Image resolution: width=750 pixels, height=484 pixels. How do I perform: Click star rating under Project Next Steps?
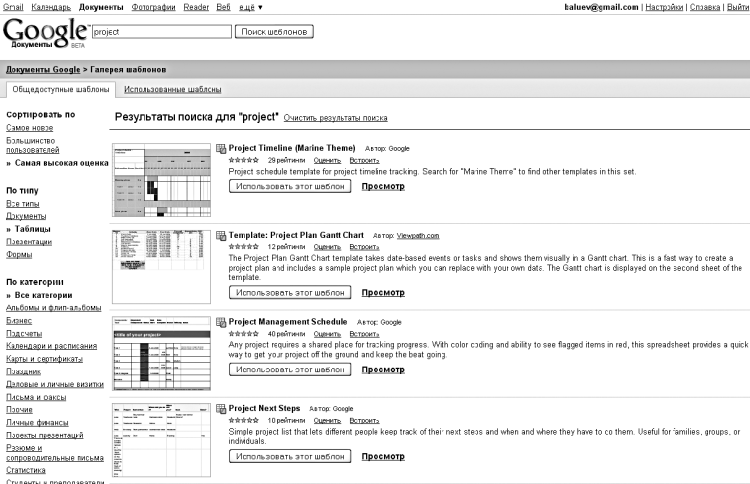point(243,420)
